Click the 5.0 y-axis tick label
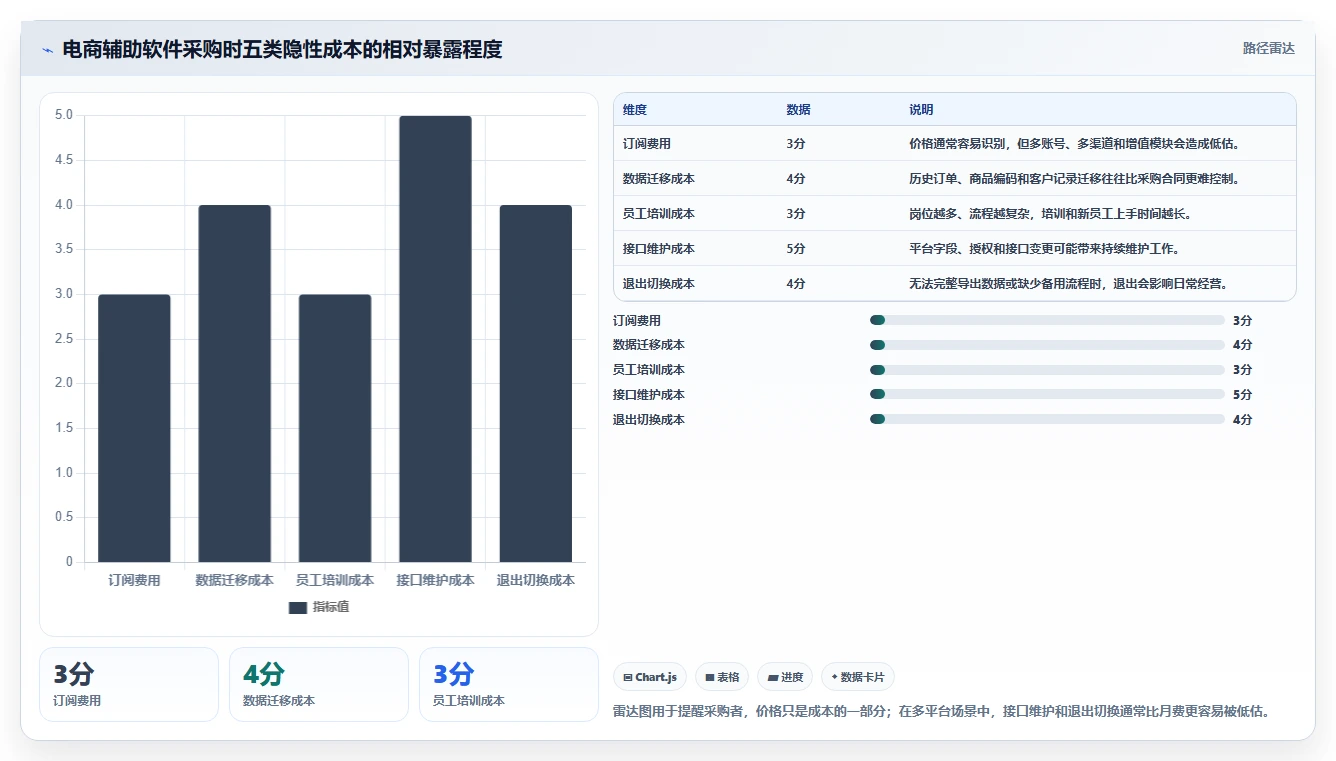The width and height of the screenshot is (1336, 761). (64, 115)
